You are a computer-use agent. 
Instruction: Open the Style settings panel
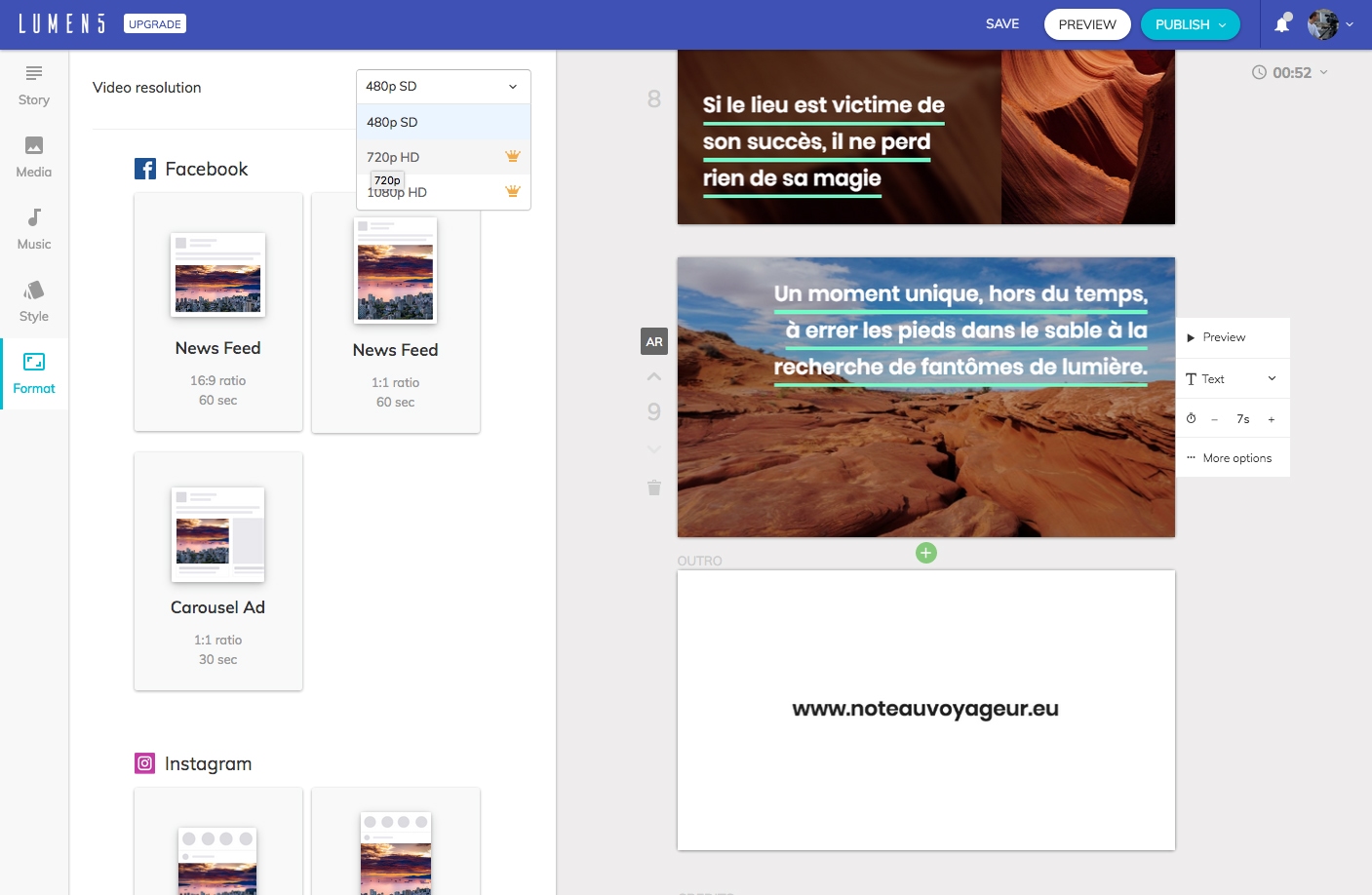coord(34,301)
